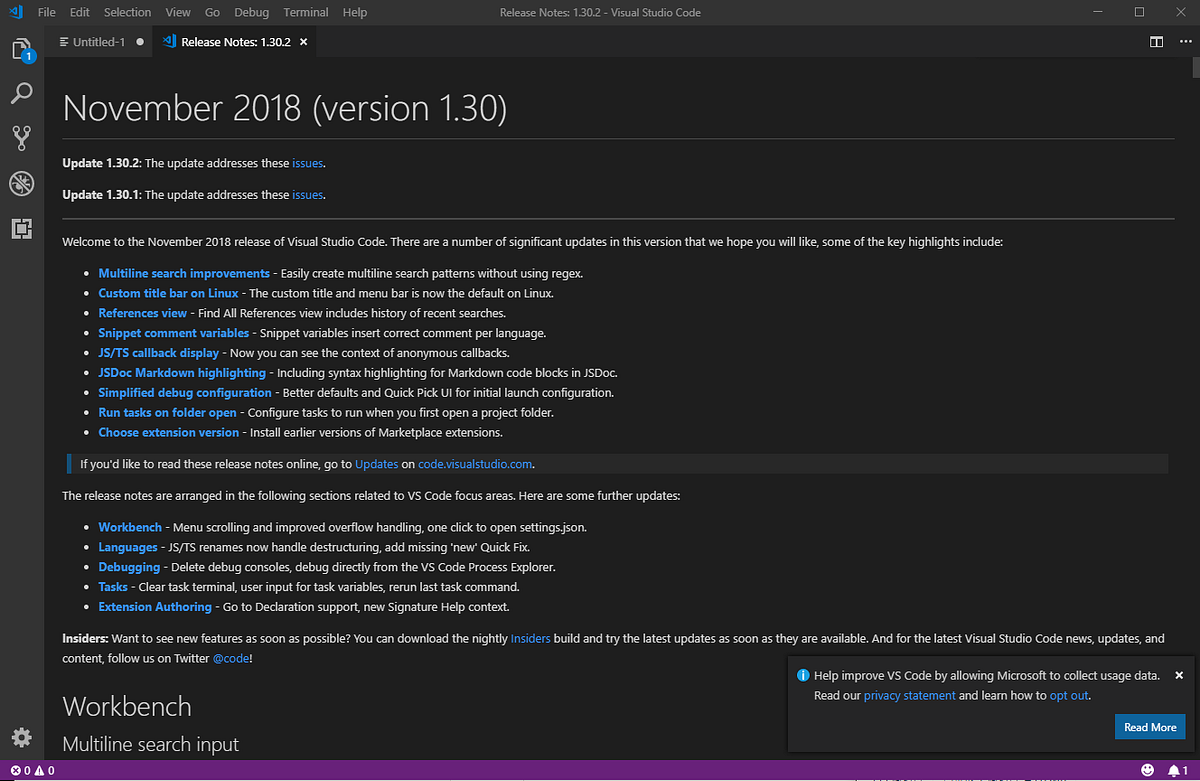The height and width of the screenshot is (781, 1200).
Task: Open the Explorer view in activity bar
Action: pyautogui.click(x=22, y=50)
